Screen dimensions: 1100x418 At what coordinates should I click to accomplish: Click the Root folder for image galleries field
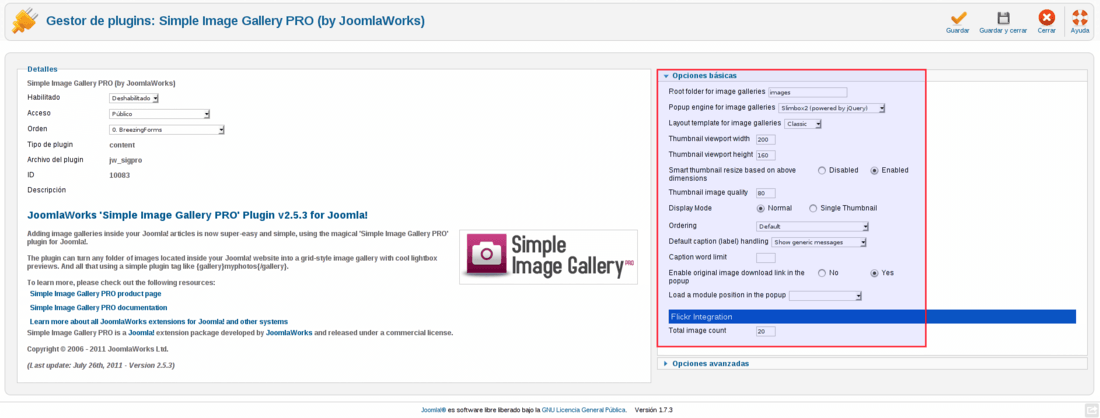click(807, 92)
